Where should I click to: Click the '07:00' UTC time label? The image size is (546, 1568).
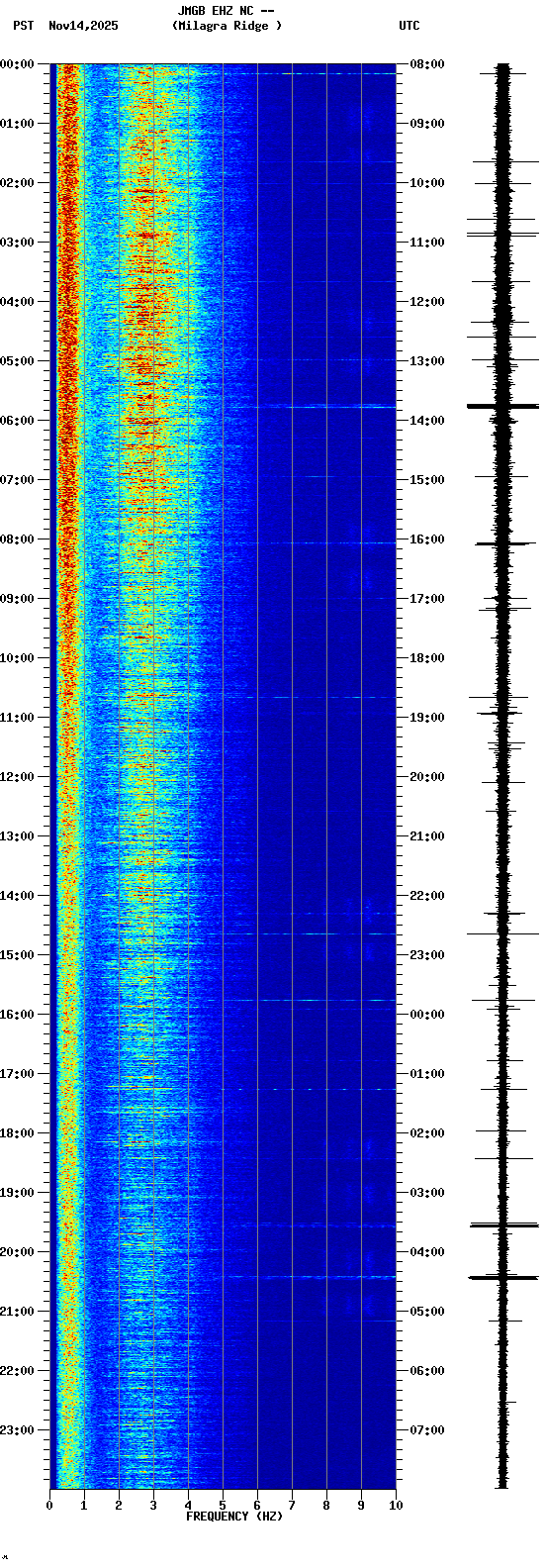click(427, 1430)
